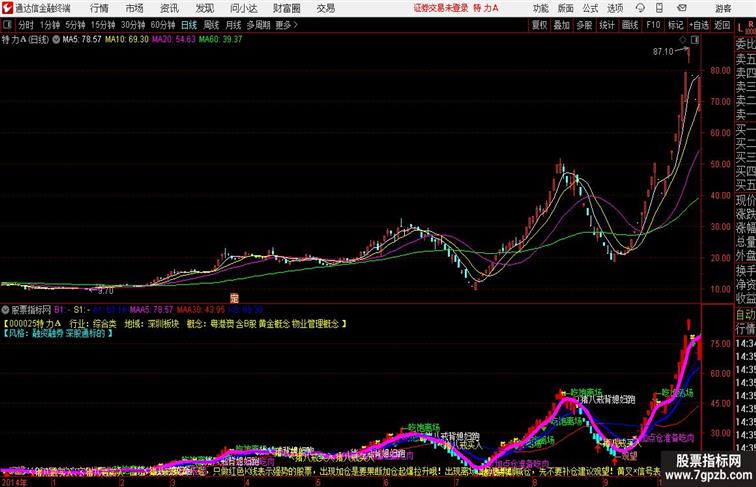Click the 9.70 low price label

coord(106,291)
